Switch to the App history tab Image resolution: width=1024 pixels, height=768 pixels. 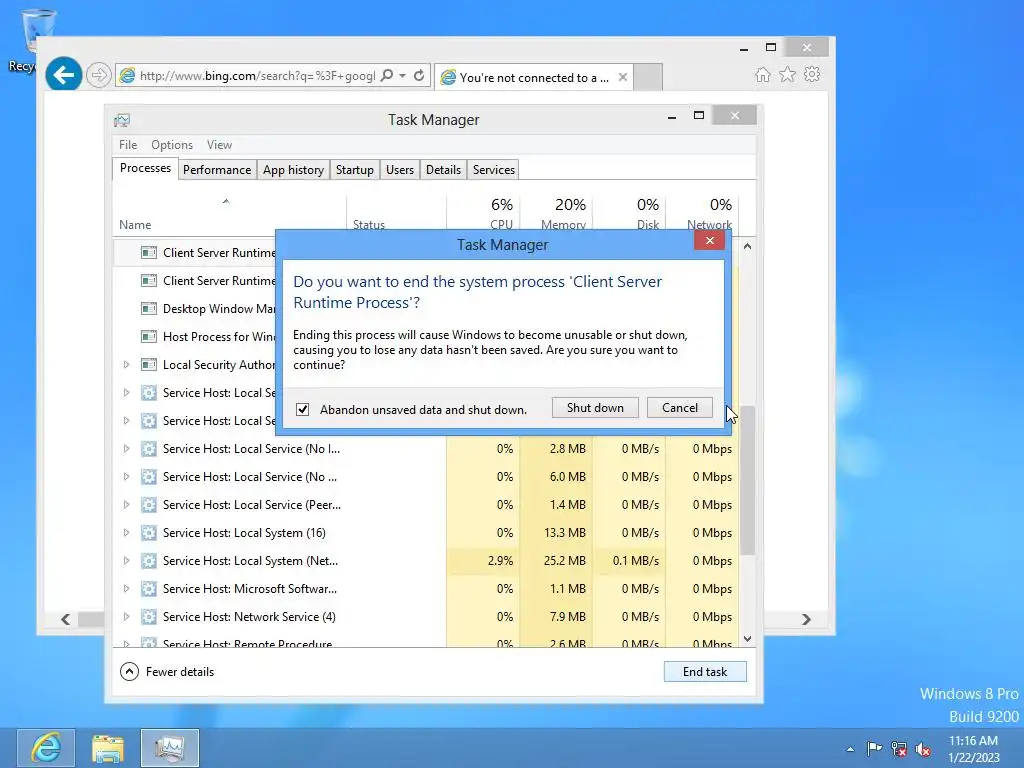[293, 170]
